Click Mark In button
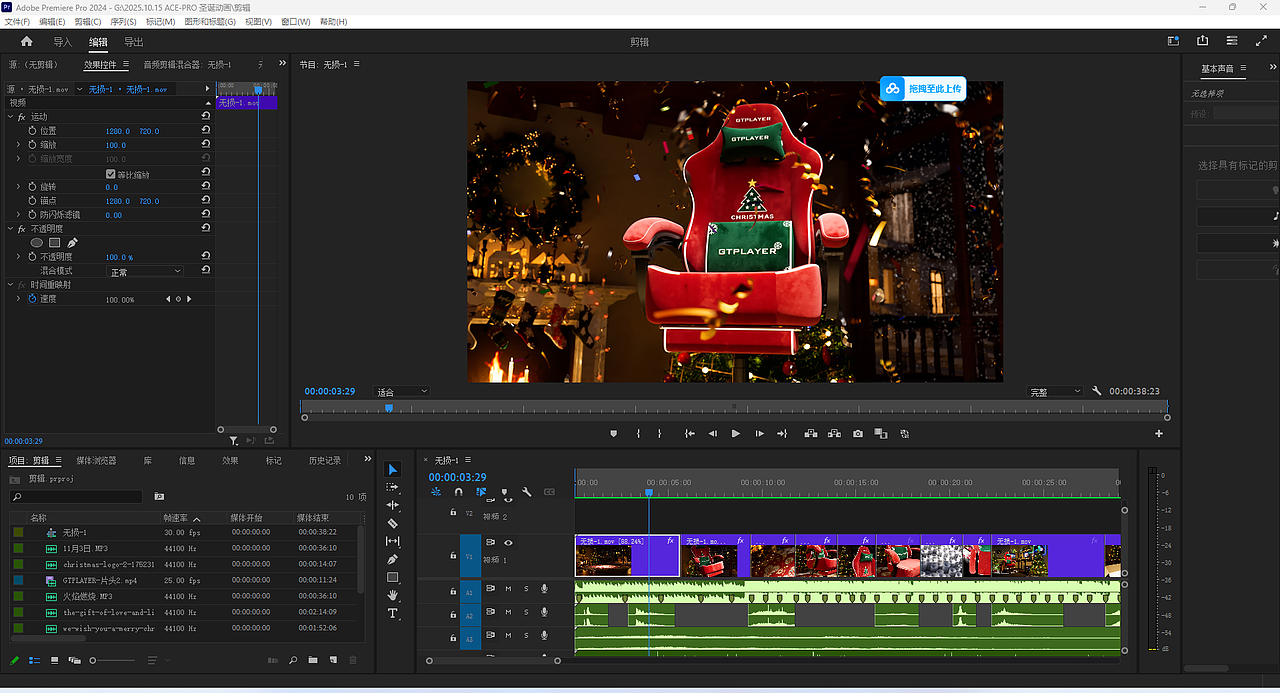 pyautogui.click(x=638, y=434)
